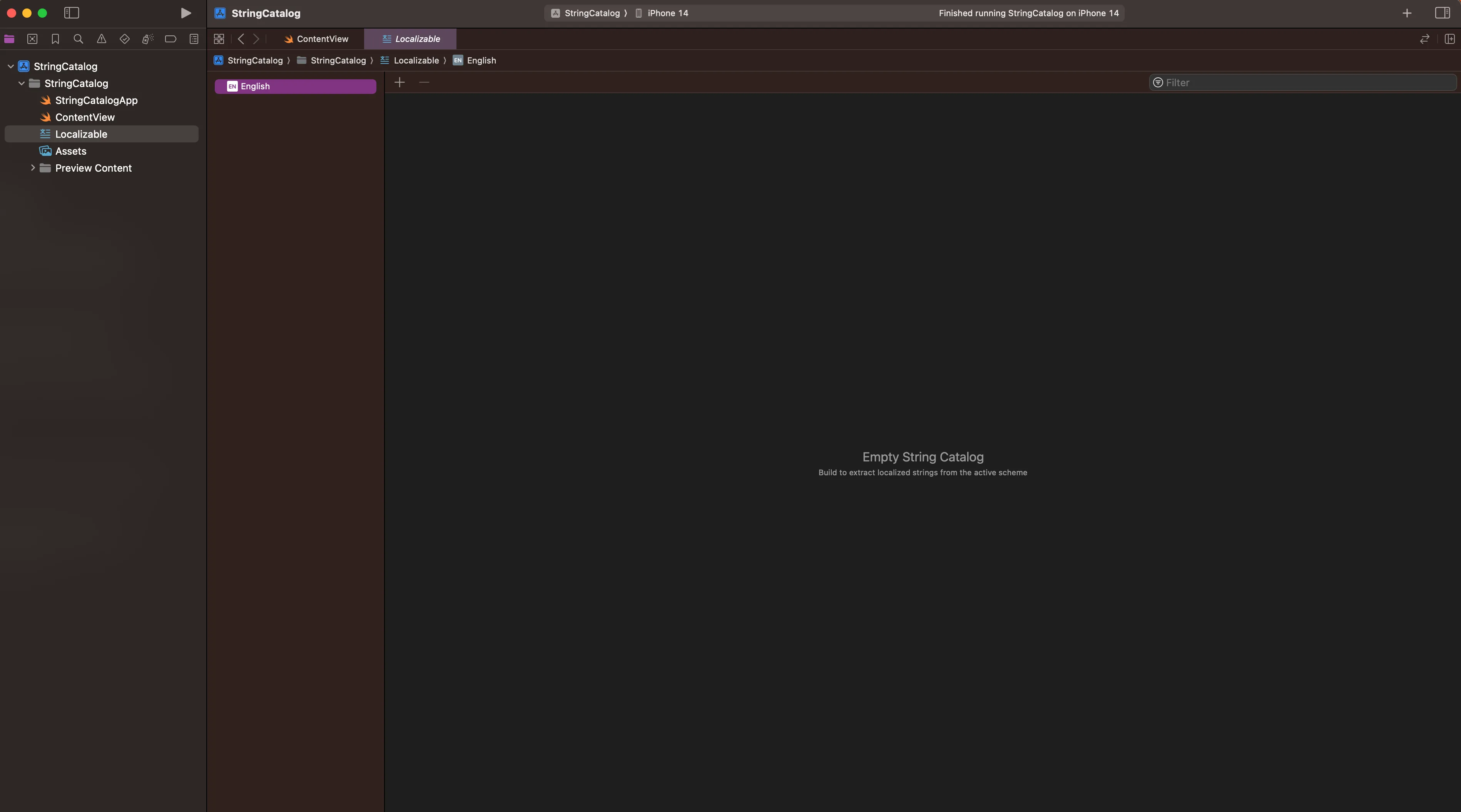Toggle the left navigator sidebar visibility

[x=71, y=12]
